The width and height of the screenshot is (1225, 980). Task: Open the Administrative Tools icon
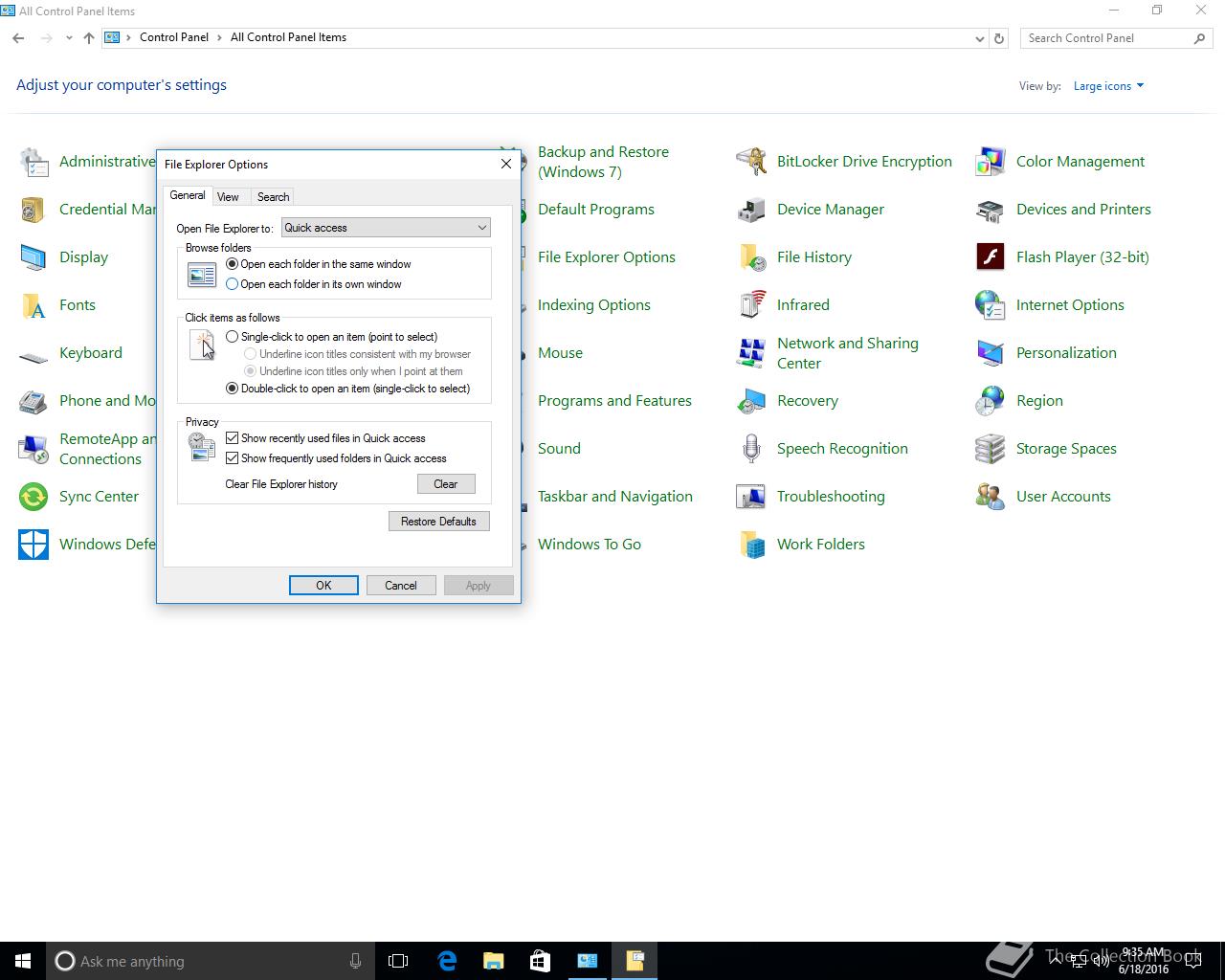tap(33, 162)
